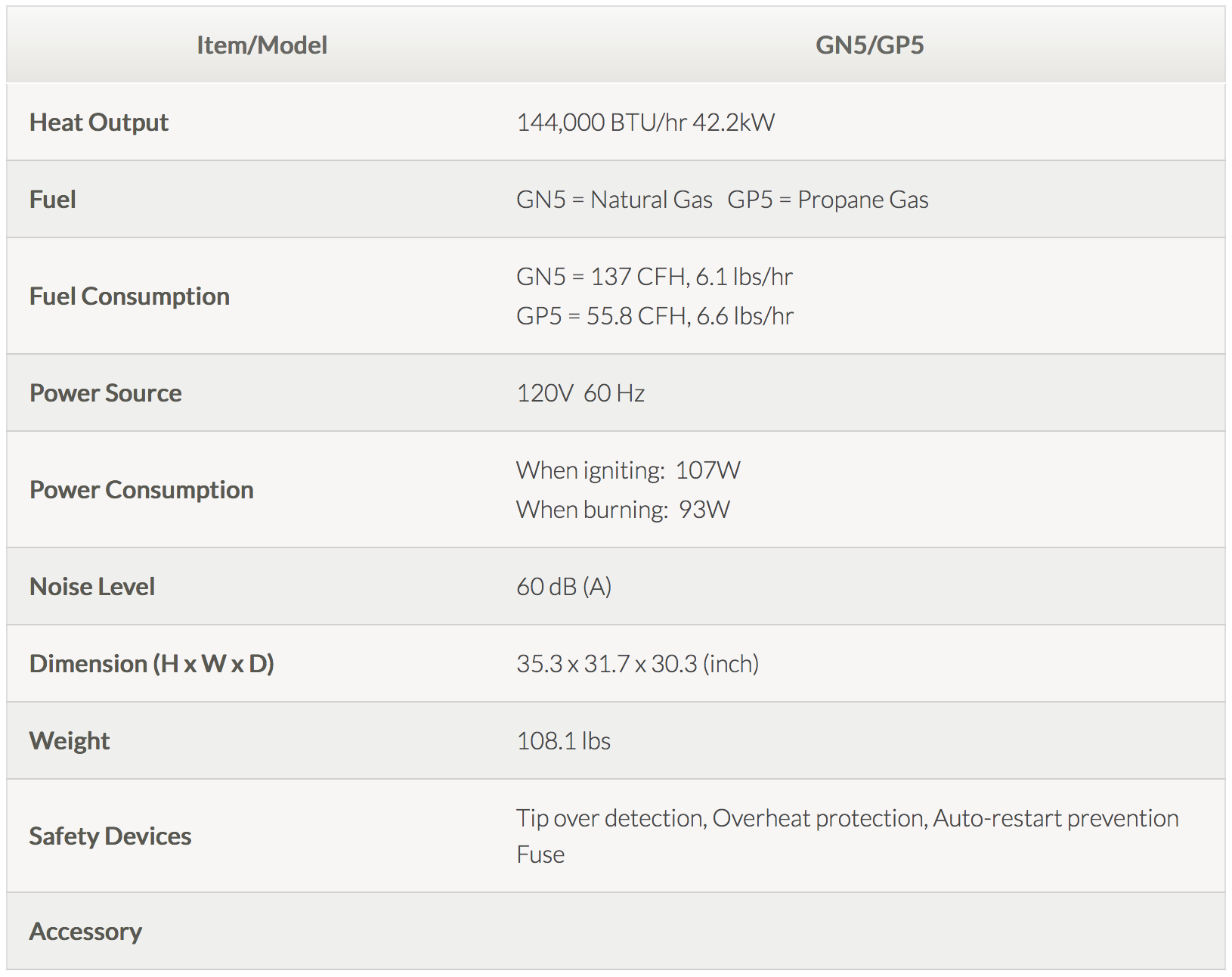This screenshot has width=1232, height=977.
Task: Click the When burning: 93W line
Action: [x=623, y=510]
